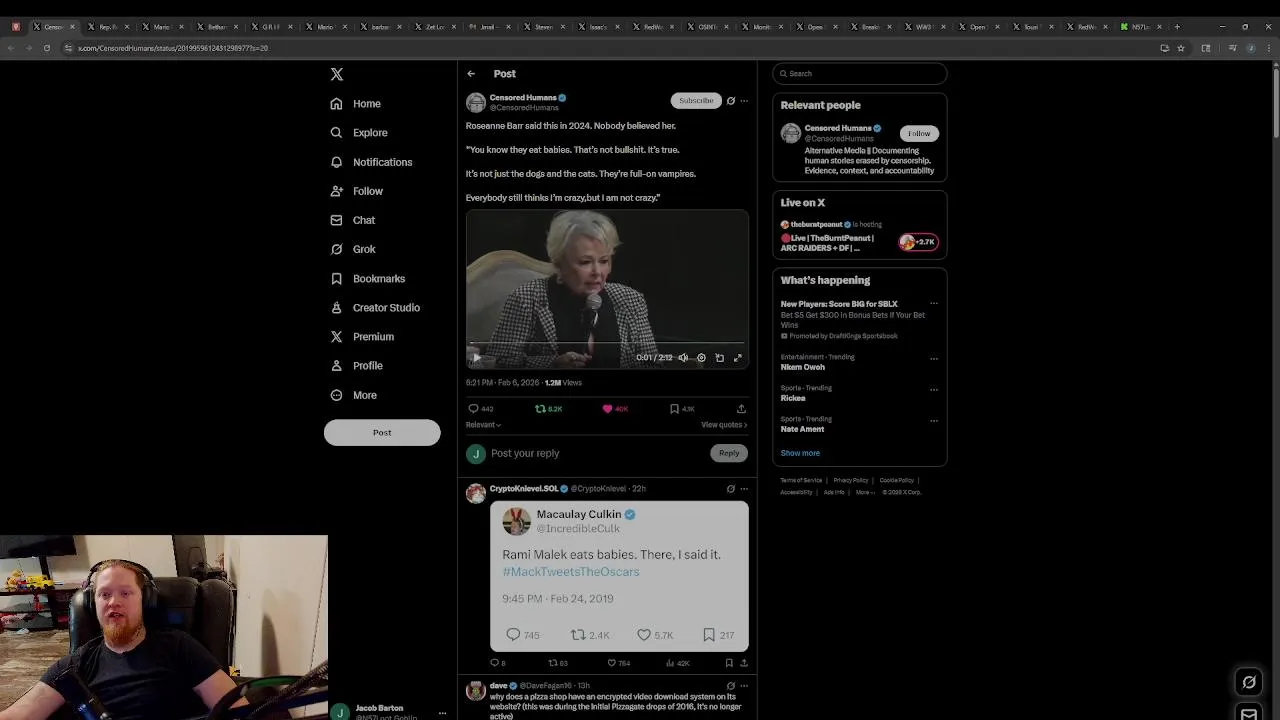Open the Macaulay Culkin tweet image
Screen dimensions: 1280x720
pyautogui.click(x=619, y=576)
